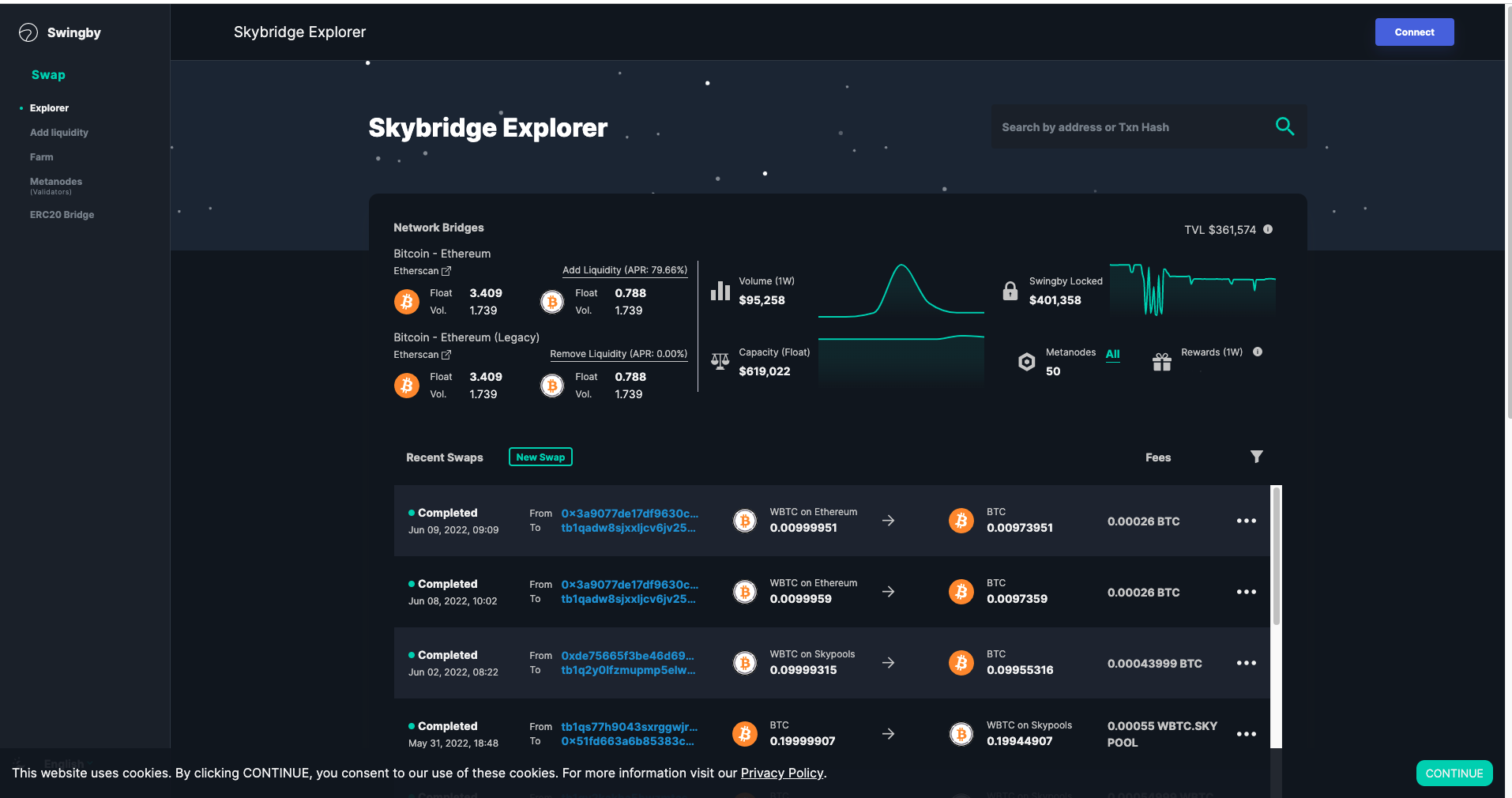This screenshot has width=1512, height=798.
Task: Open the Privacy Policy link
Action: (782, 773)
